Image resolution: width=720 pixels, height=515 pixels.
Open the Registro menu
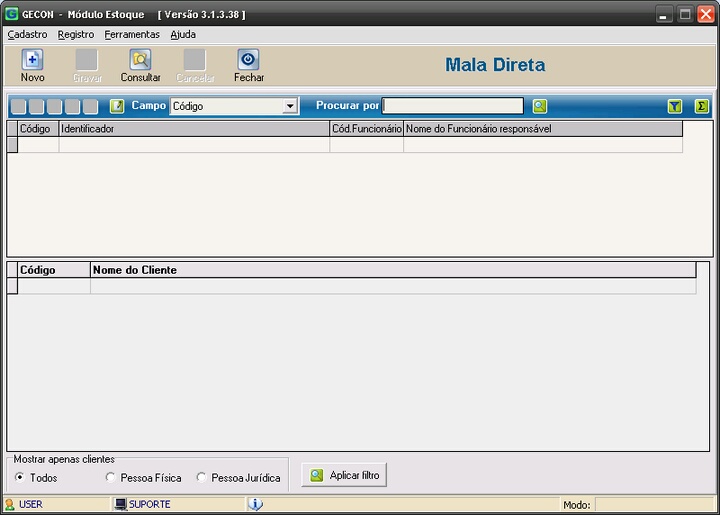(x=76, y=34)
